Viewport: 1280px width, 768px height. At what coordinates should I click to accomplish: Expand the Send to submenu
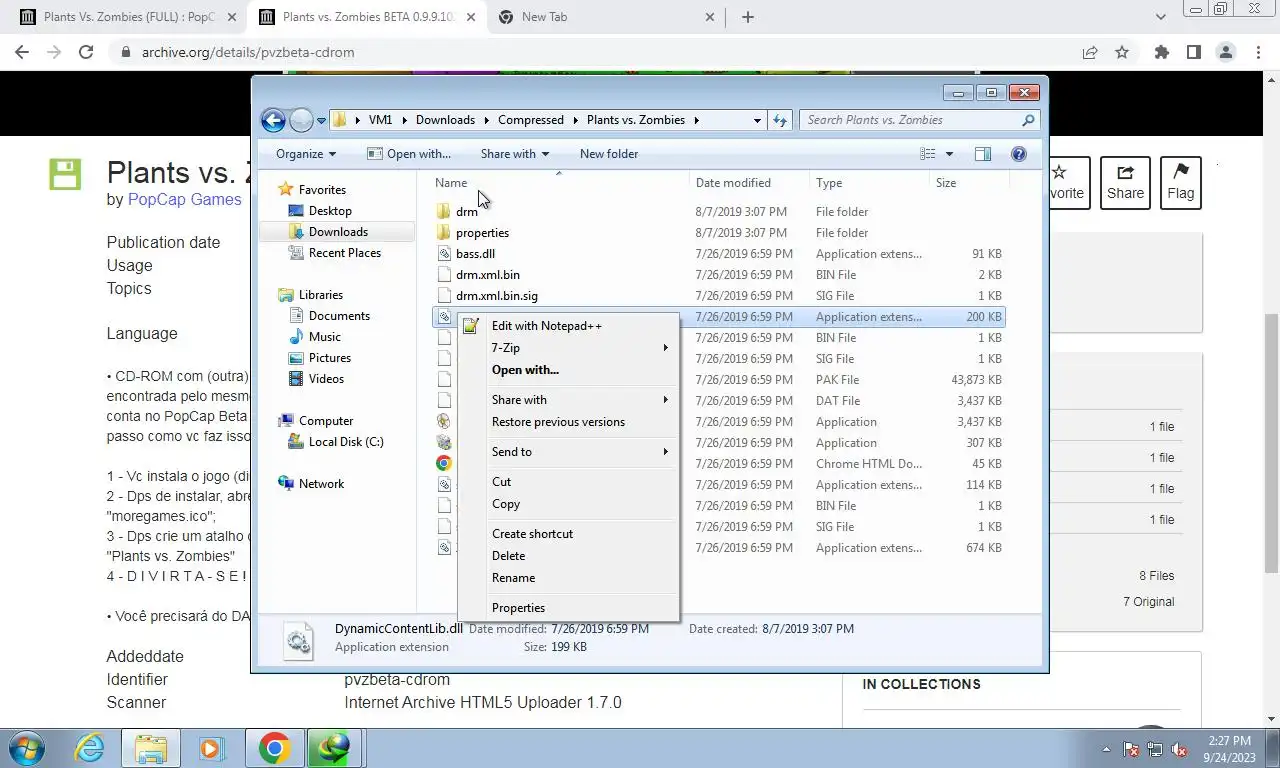click(568, 452)
